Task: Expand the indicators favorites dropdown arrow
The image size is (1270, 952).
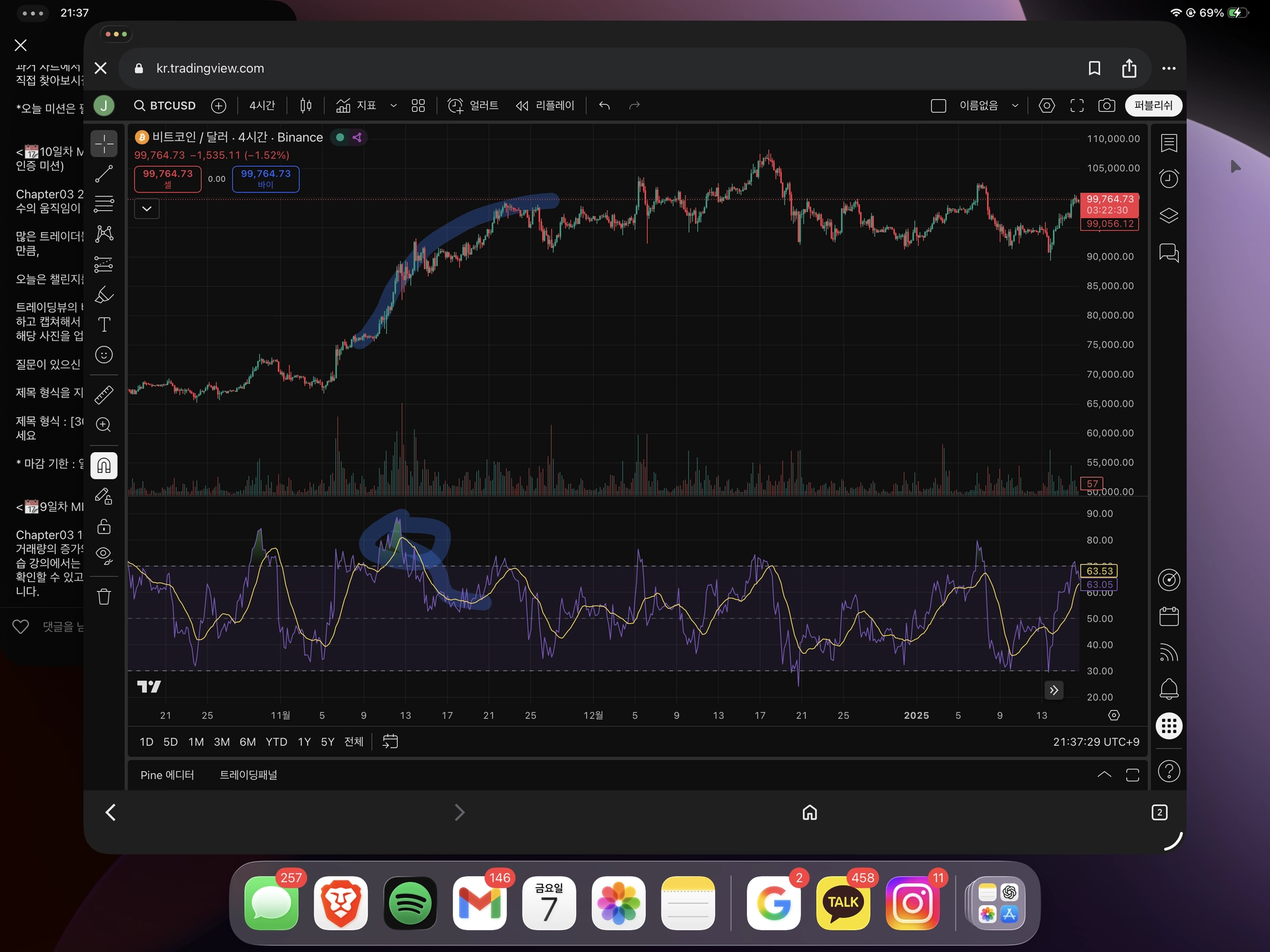Action: [x=394, y=106]
